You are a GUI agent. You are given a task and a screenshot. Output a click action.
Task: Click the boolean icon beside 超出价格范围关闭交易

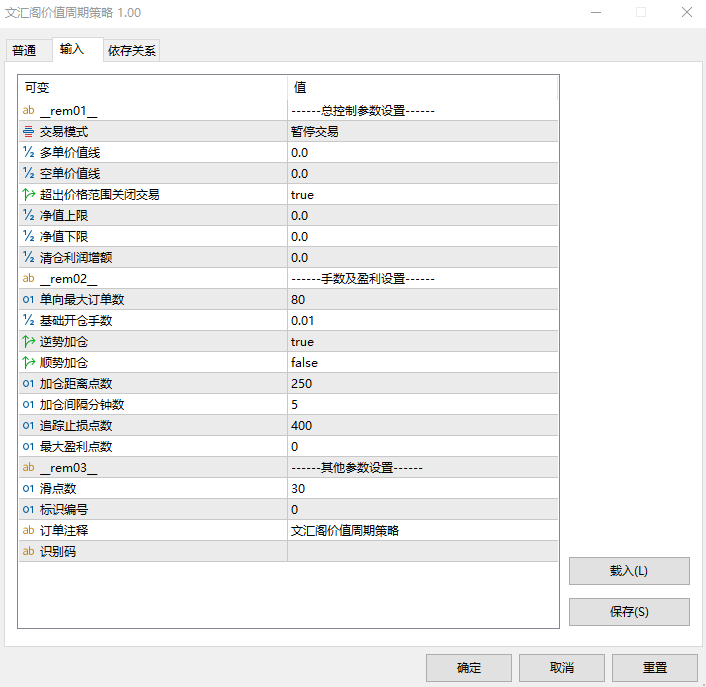click(28, 195)
